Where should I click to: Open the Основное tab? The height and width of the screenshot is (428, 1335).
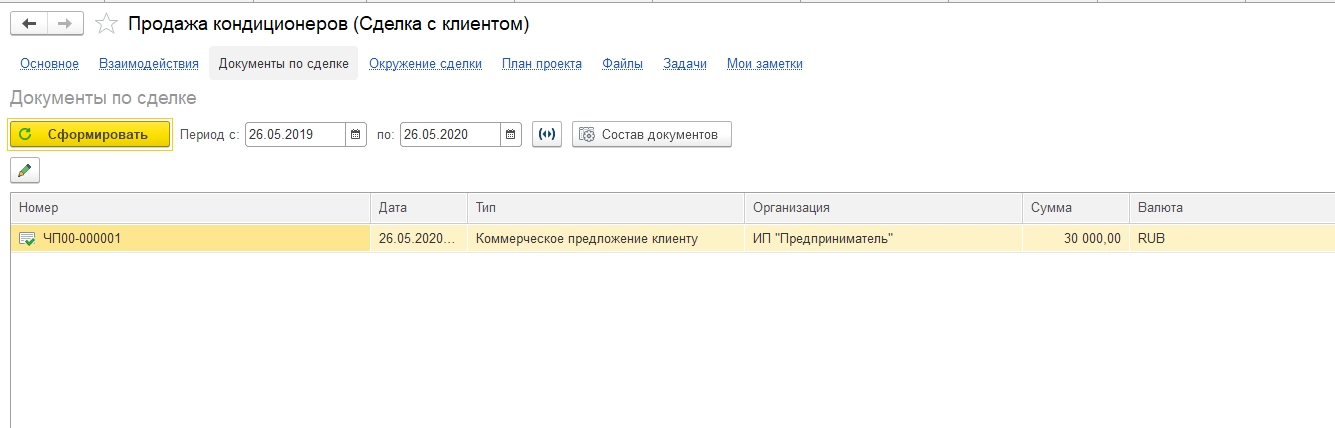point(49,64)
